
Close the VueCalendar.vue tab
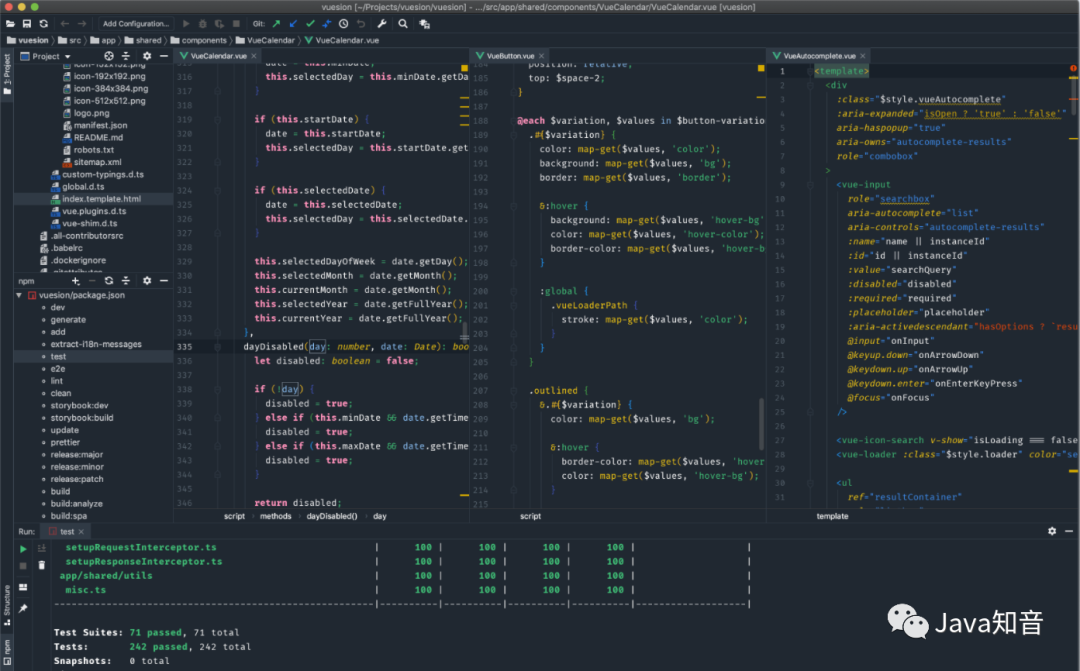coord(253,56)
